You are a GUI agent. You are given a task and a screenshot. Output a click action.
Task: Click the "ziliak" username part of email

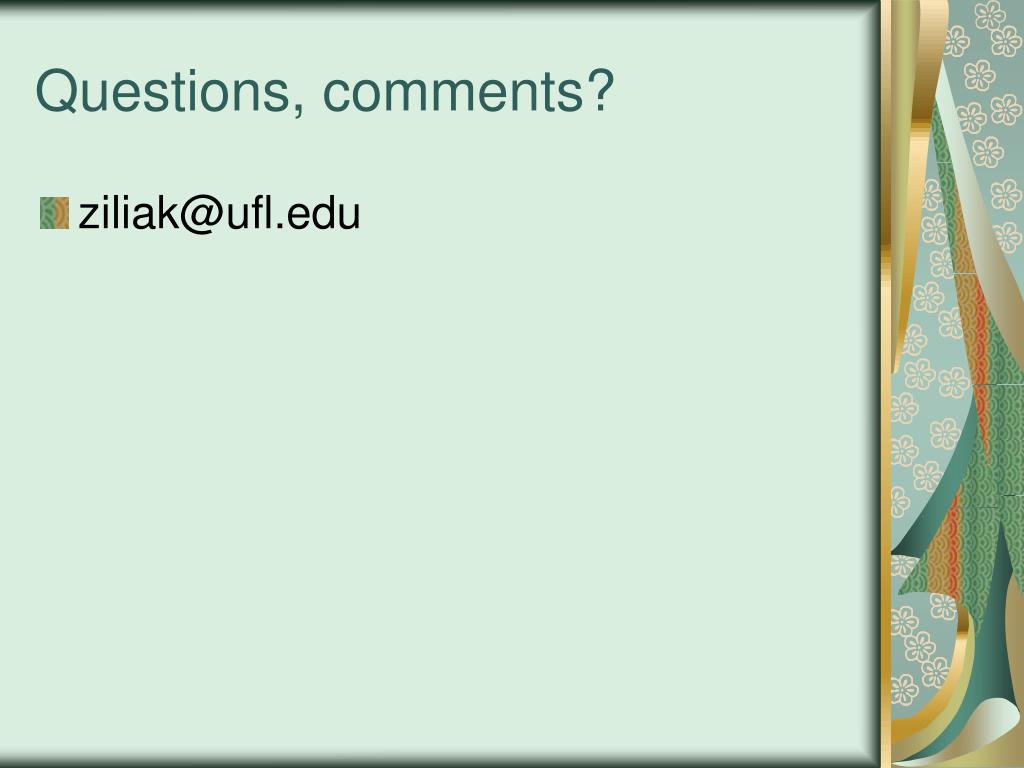pos(128,214)
